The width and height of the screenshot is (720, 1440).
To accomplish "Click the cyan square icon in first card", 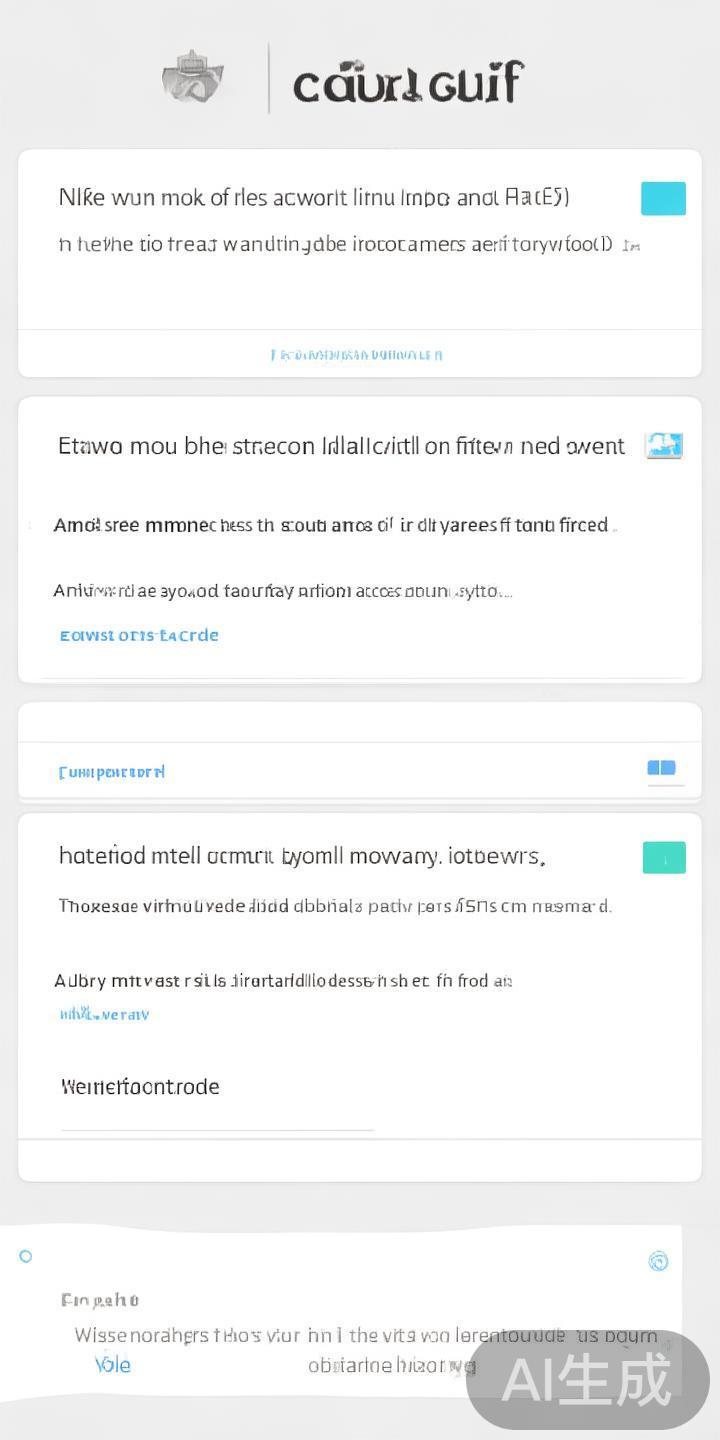I will (x=663, y=198).
